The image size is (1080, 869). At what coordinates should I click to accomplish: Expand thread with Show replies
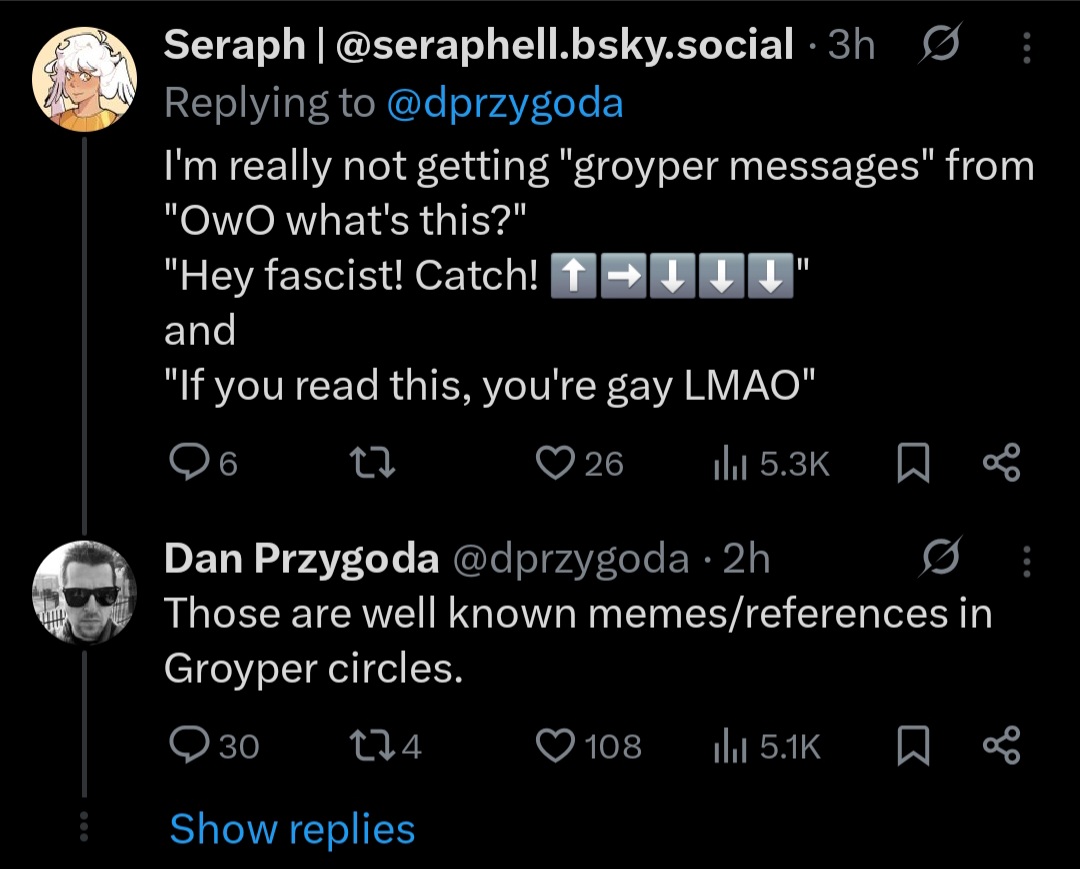[292, 829]
